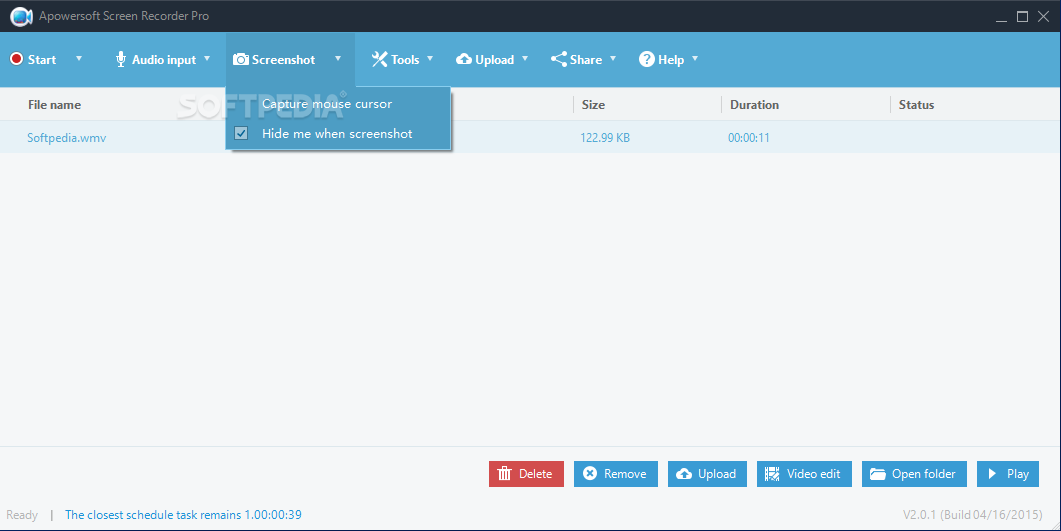Open the toolbar Upload dropdown arrow
The image size is (1061, 531).
coord(524,59)
